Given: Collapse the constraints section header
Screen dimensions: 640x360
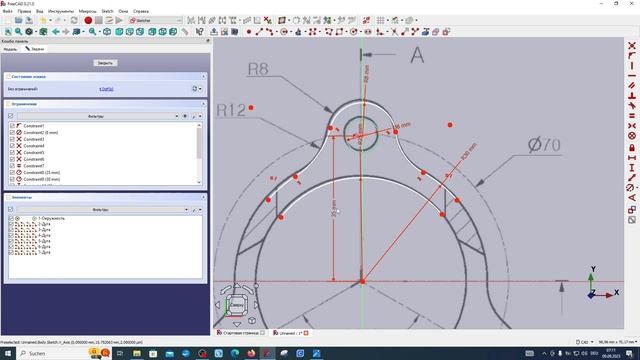Looking at the screenshot, I should (203, 104).
